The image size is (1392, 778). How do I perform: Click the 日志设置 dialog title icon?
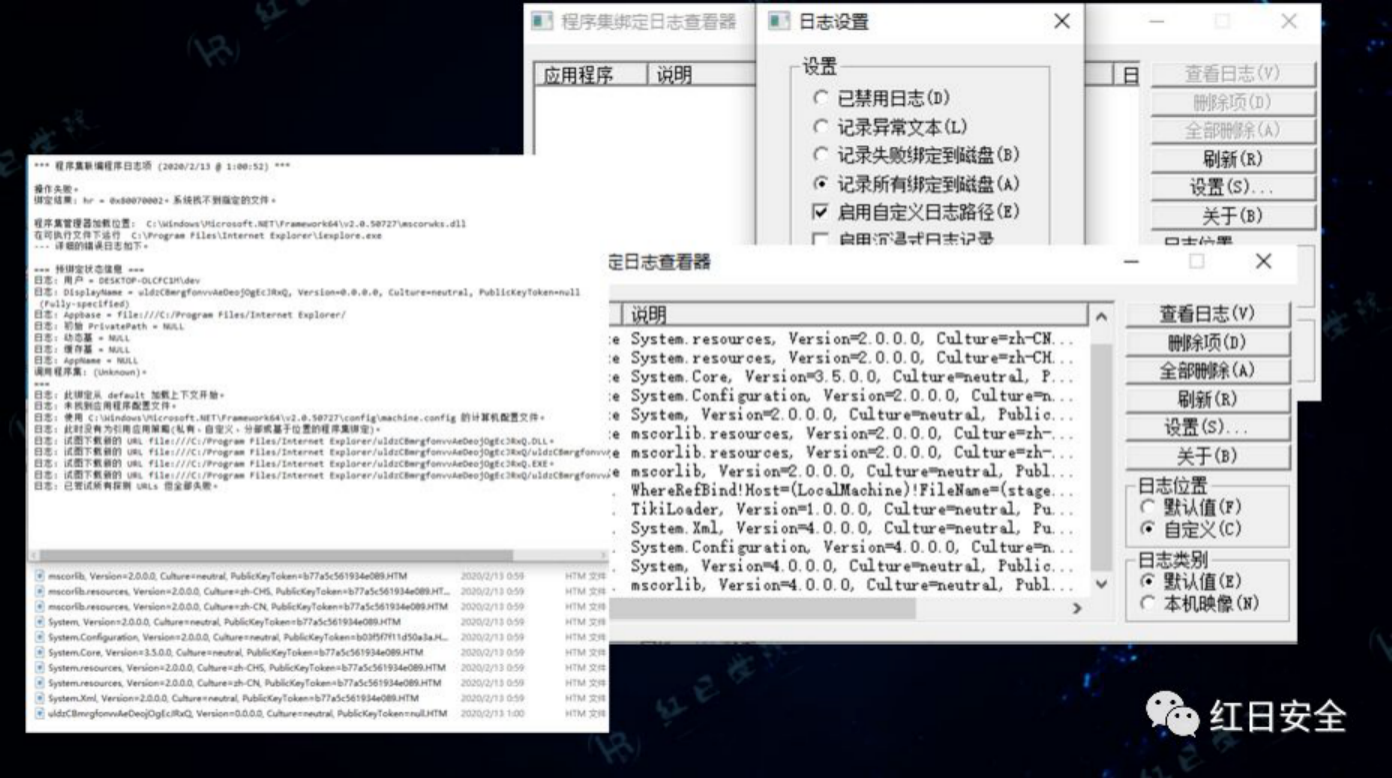(x=779, y=21)
